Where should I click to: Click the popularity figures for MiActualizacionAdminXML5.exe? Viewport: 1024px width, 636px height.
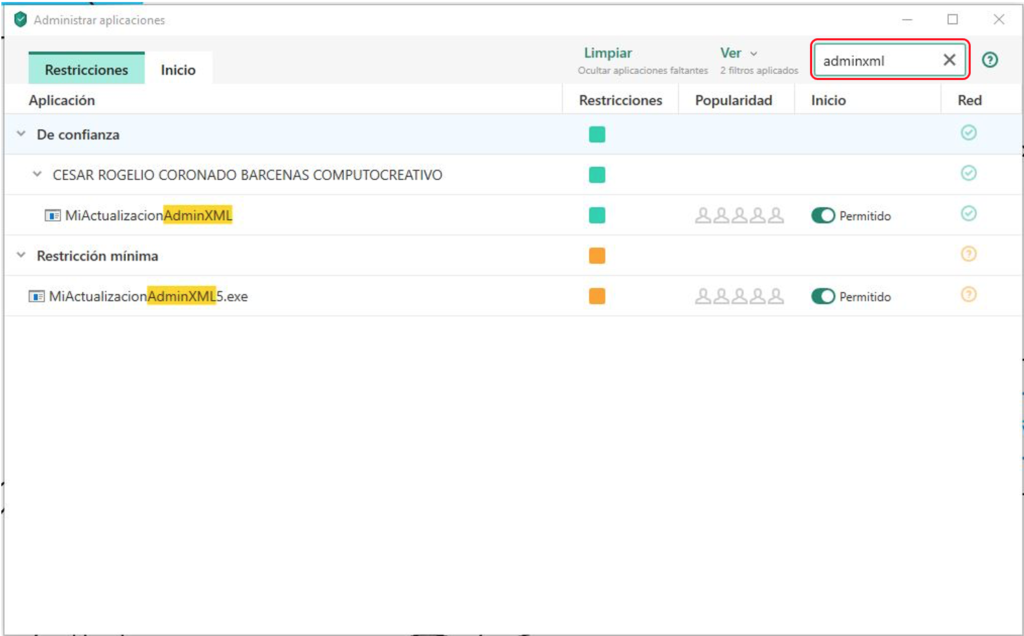point(740,296)
